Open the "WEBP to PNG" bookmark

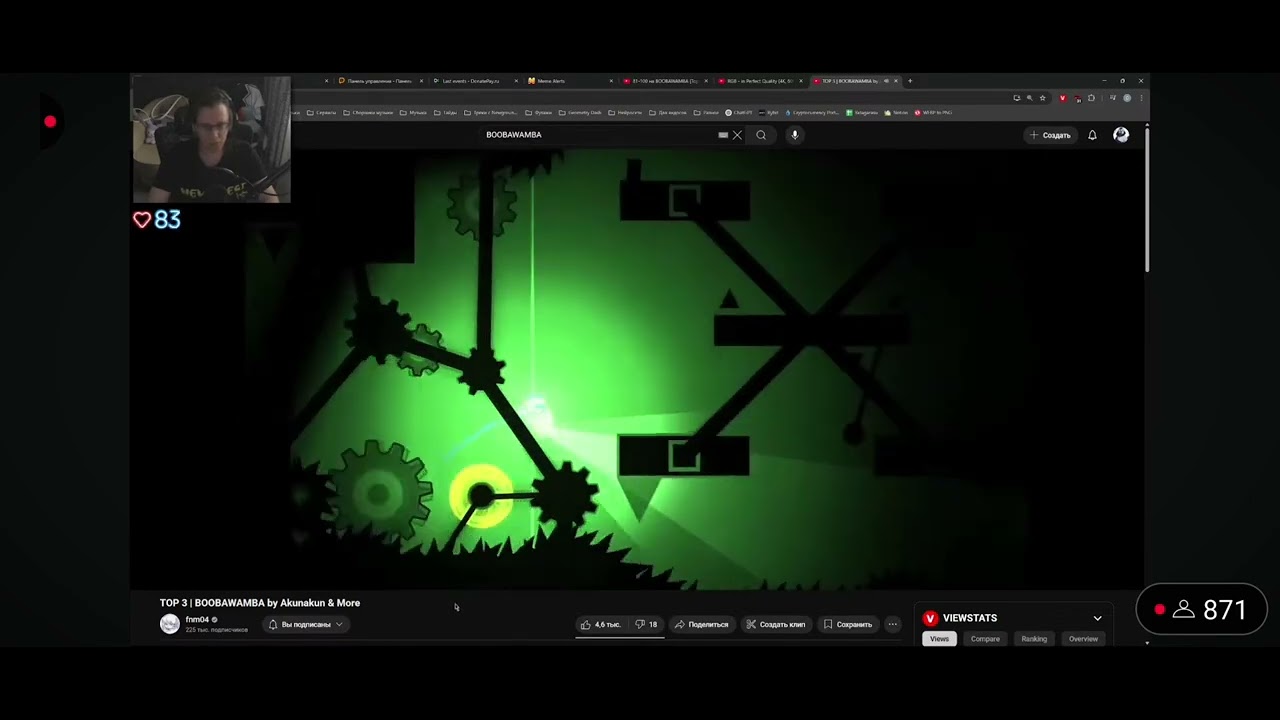933,113
